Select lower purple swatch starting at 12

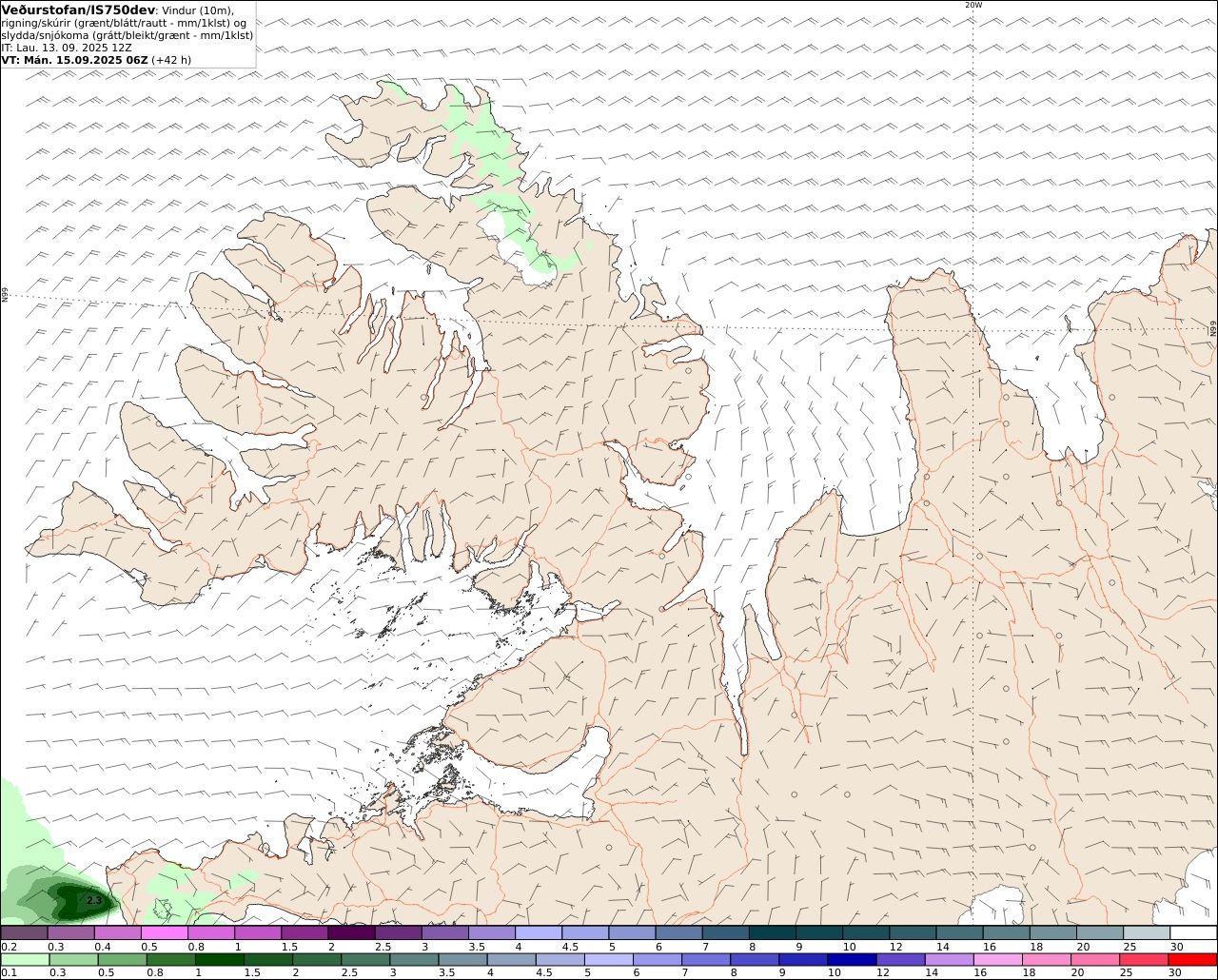pos(899,959)
